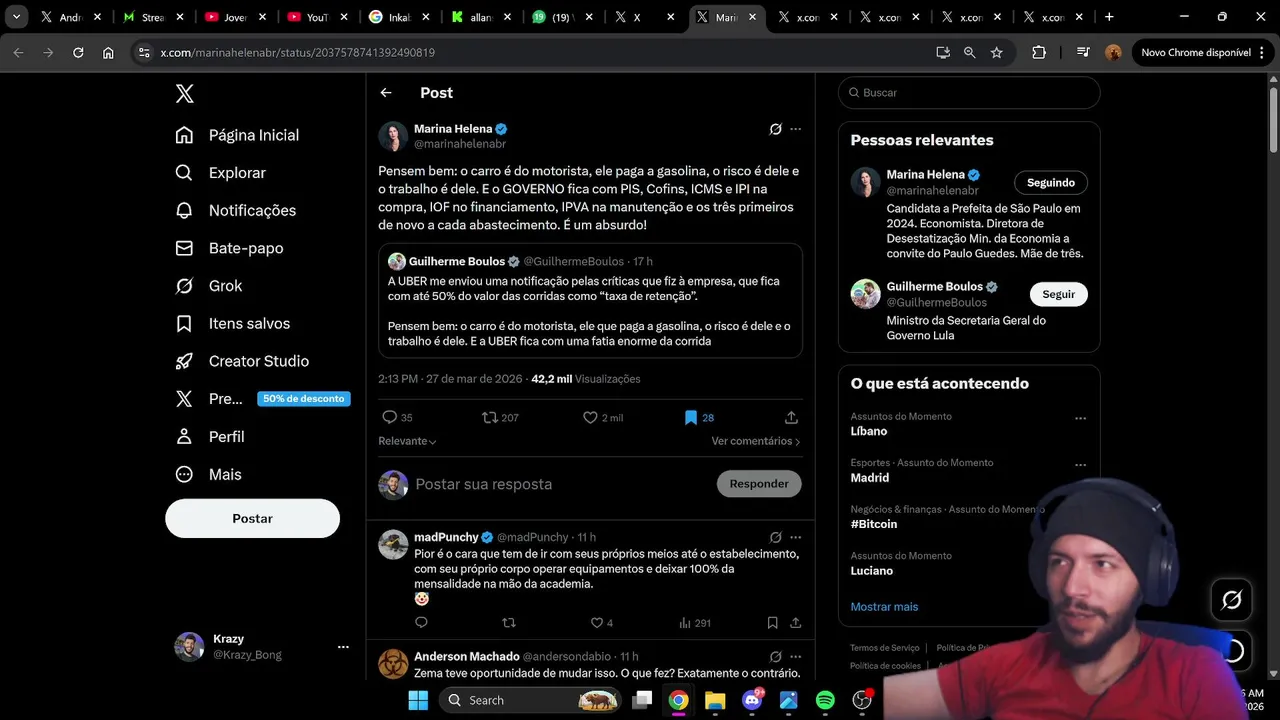Go to Página Inicial
This screenshot has height=720, width=1280.
[237, 135]
